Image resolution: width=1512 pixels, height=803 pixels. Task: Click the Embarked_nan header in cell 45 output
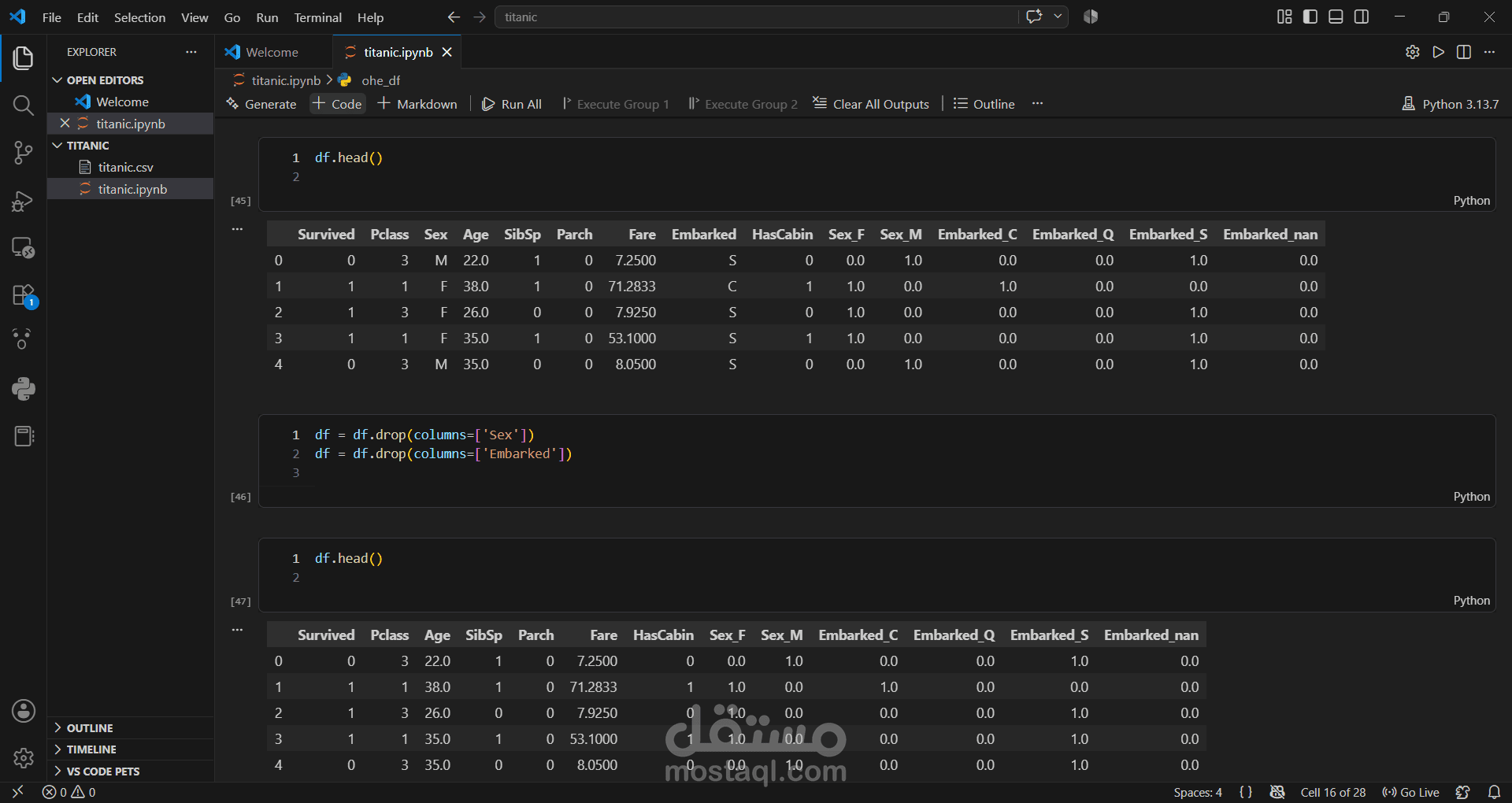pos(1269,235)
